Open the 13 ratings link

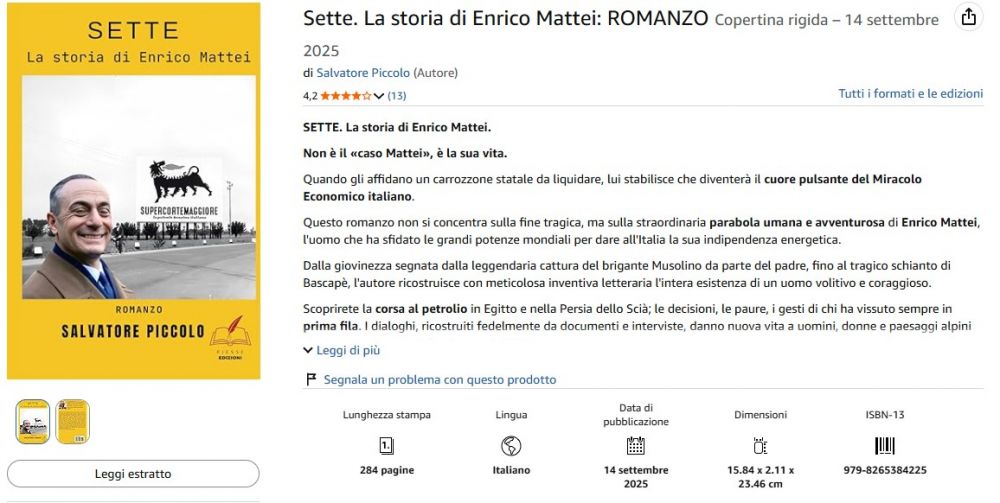(397, 96)
